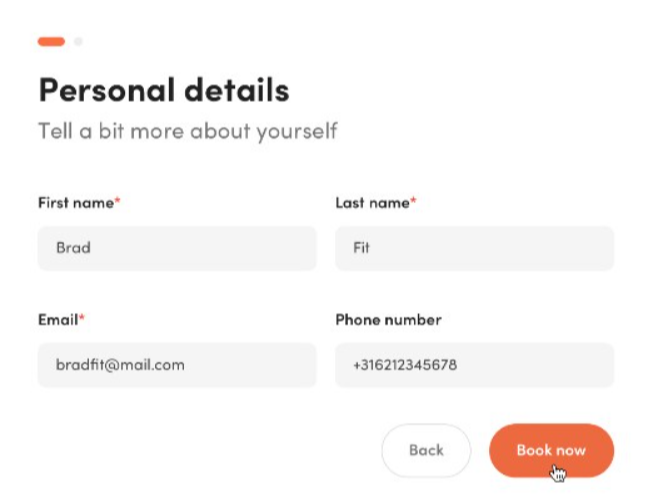Click the red asterisk beside Last name

(x=413, y=201)
